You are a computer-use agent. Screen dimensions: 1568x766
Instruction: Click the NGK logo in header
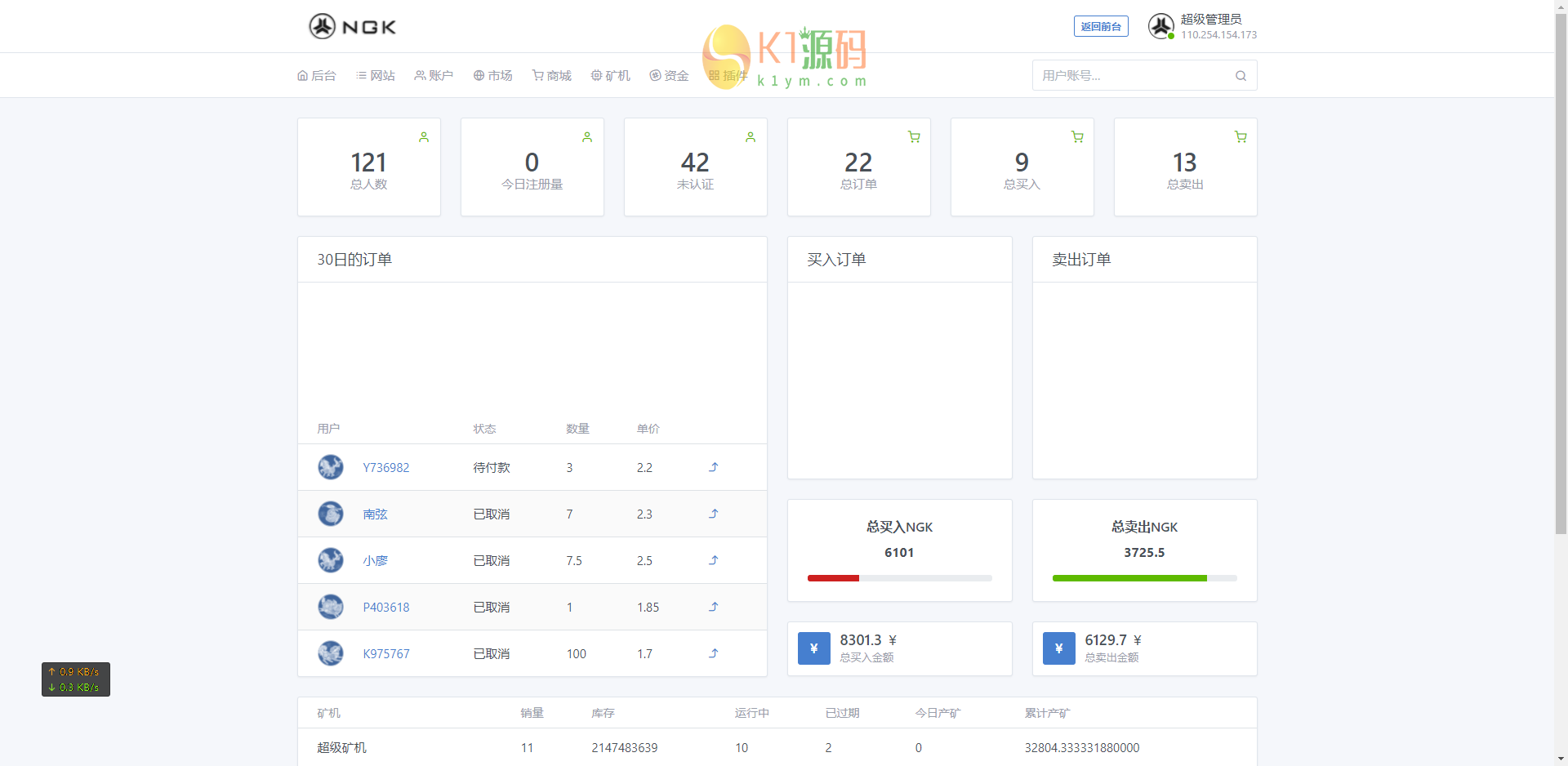click(352, 27)
